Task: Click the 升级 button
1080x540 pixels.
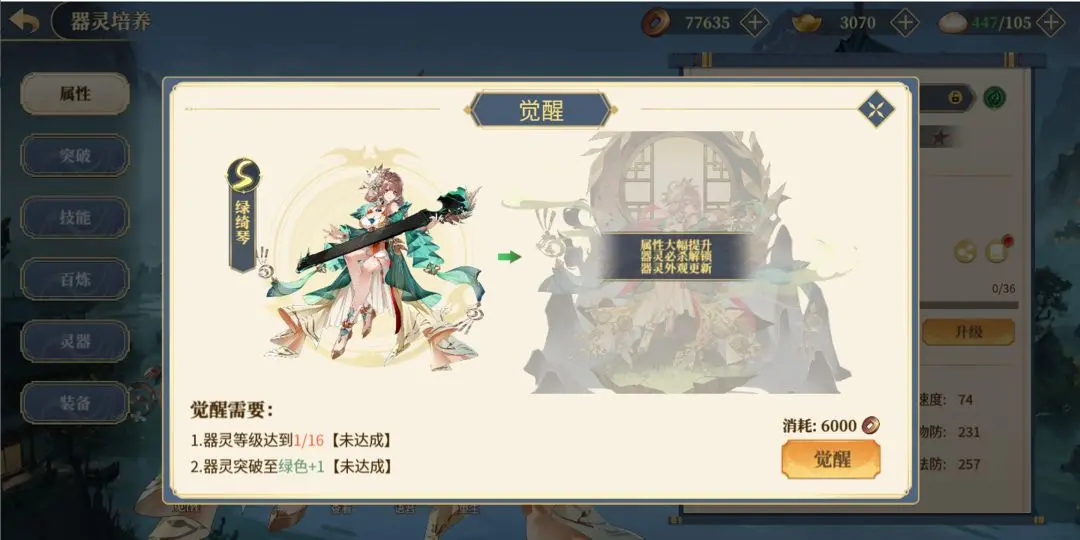Action: pyautogui.click(x=968, y=332)
